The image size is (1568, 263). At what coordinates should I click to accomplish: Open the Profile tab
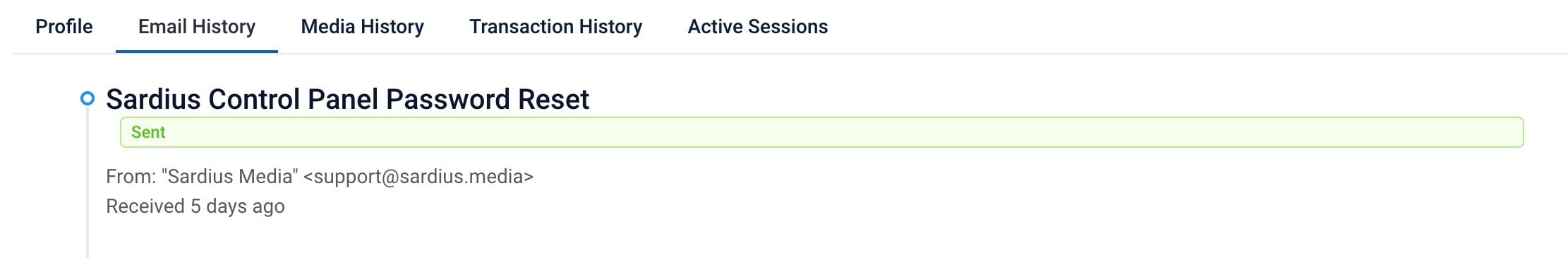click(x=64, y=27)
